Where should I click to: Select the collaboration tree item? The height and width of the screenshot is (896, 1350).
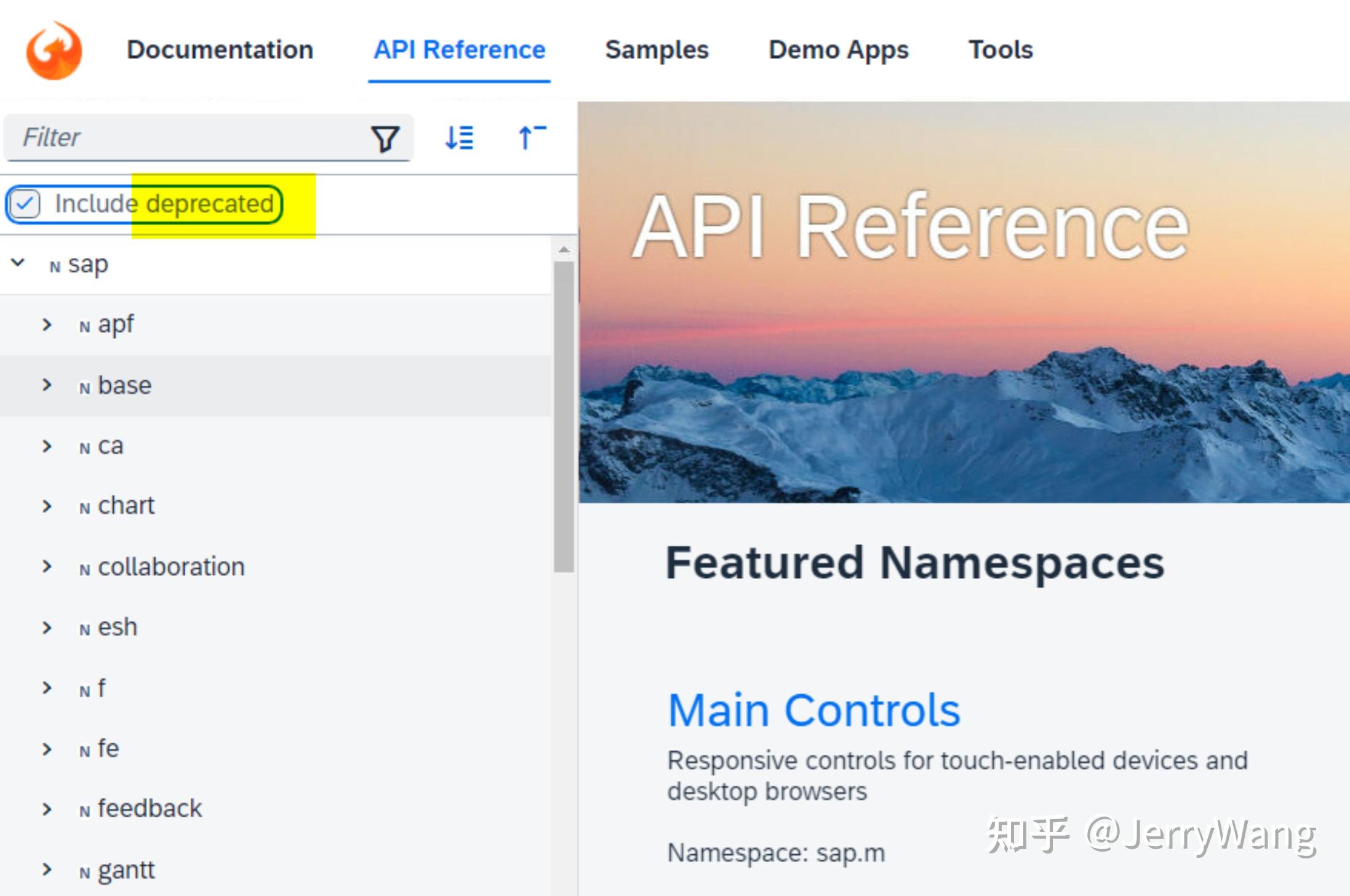(171, 567)
